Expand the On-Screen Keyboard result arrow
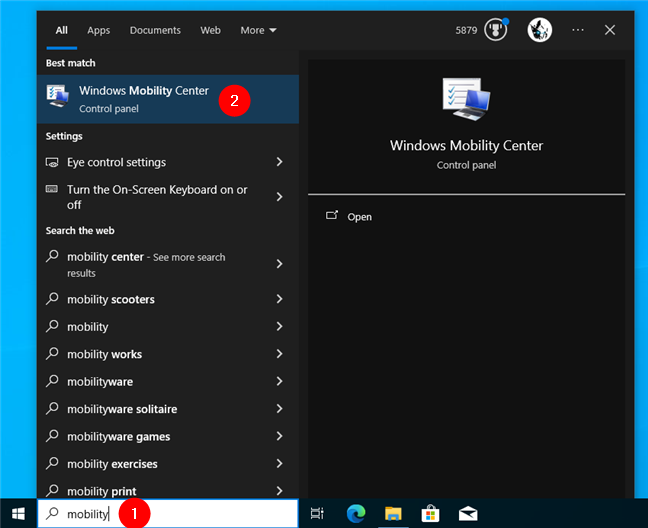This screenshot has height=528, width=648. point(279,197)
